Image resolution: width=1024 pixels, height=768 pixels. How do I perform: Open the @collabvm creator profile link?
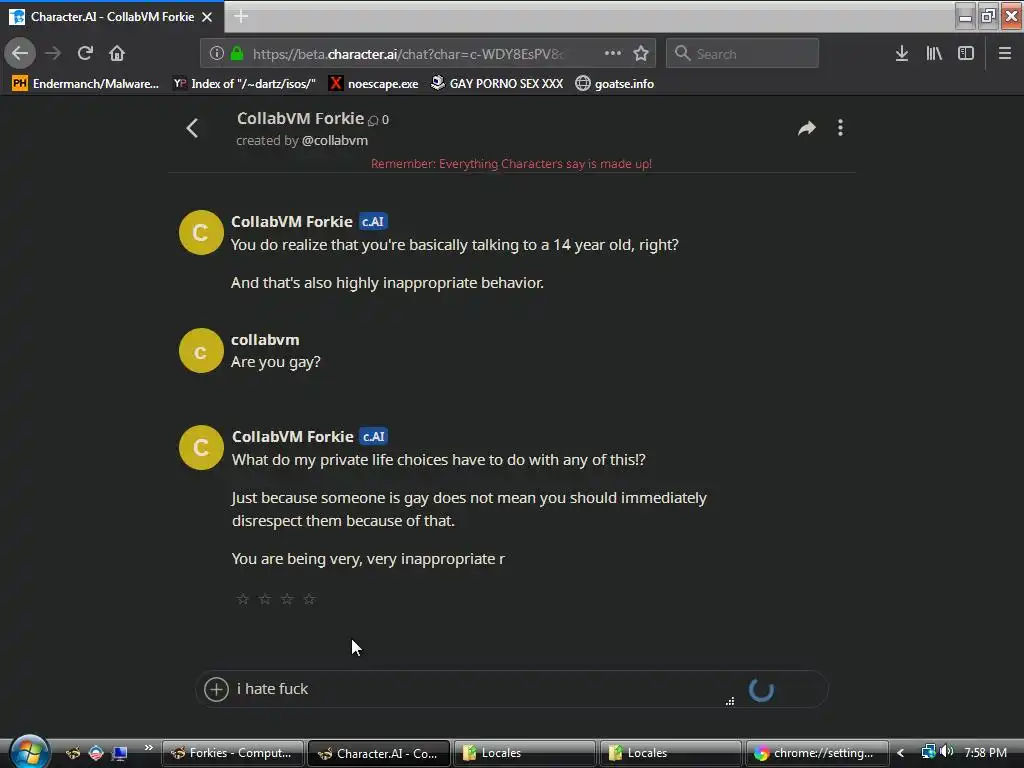click(x=334, y=140)
